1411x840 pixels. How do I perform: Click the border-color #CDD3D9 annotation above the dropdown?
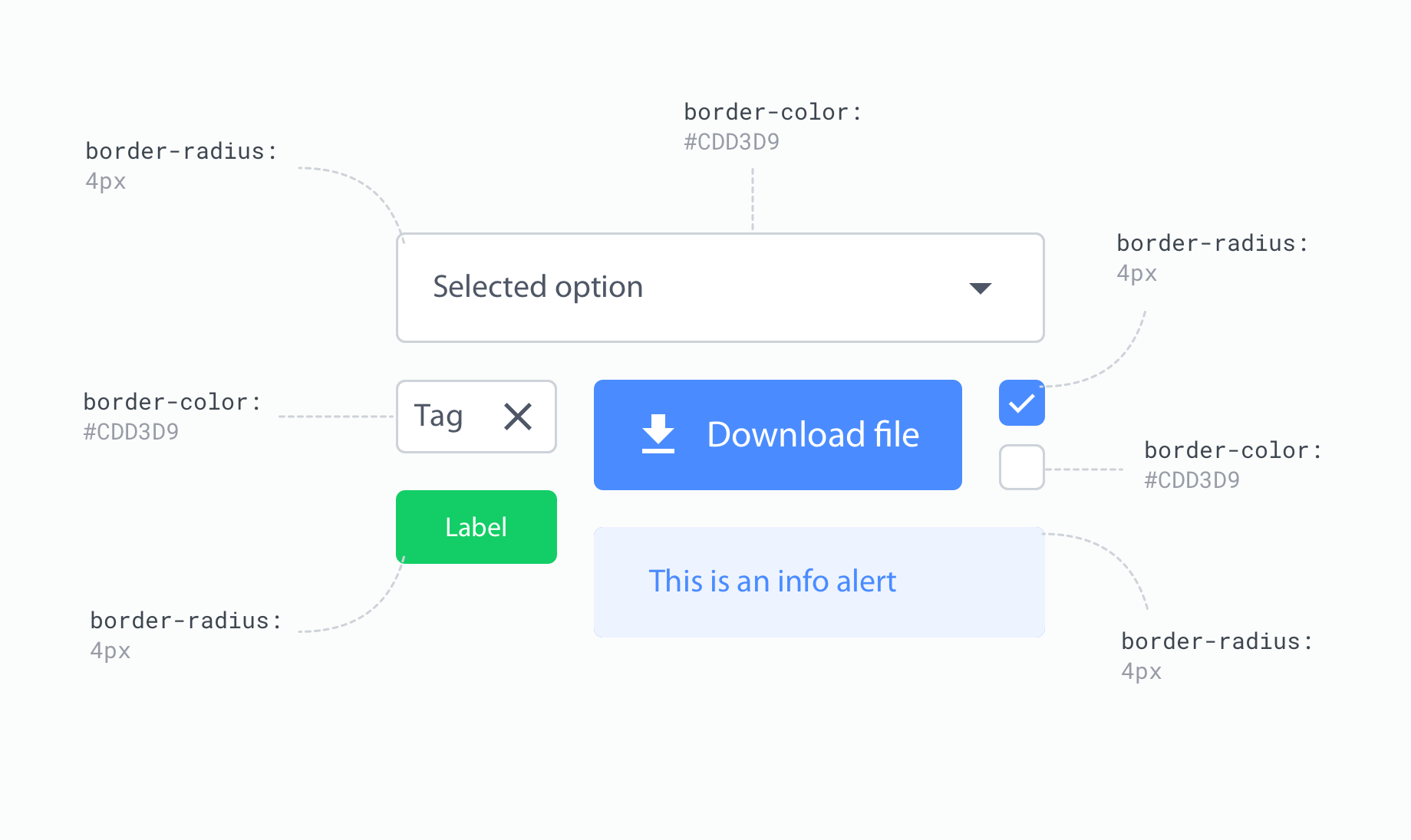pos(770,125)
